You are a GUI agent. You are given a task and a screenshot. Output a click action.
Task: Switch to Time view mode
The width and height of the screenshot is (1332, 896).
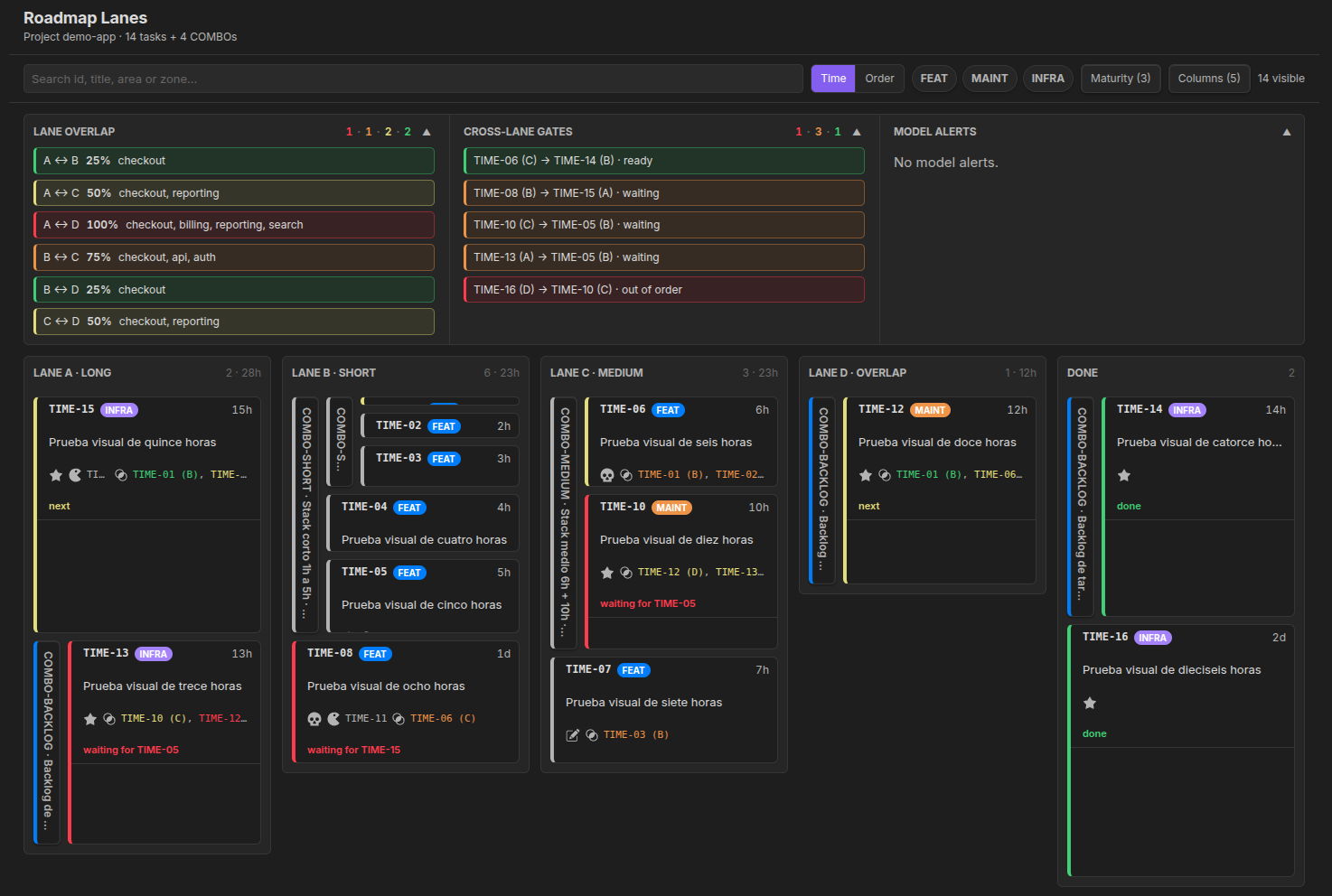click(x=833, y=79)
